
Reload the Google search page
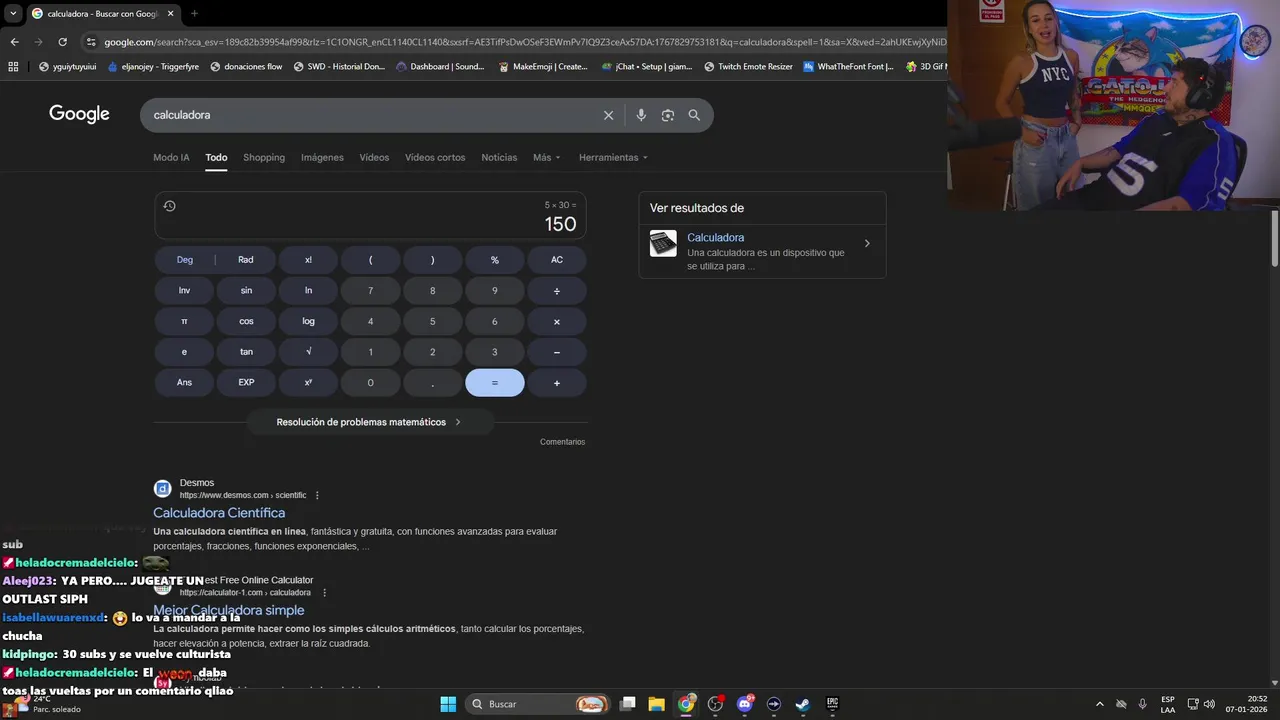[x=62, y=42]
